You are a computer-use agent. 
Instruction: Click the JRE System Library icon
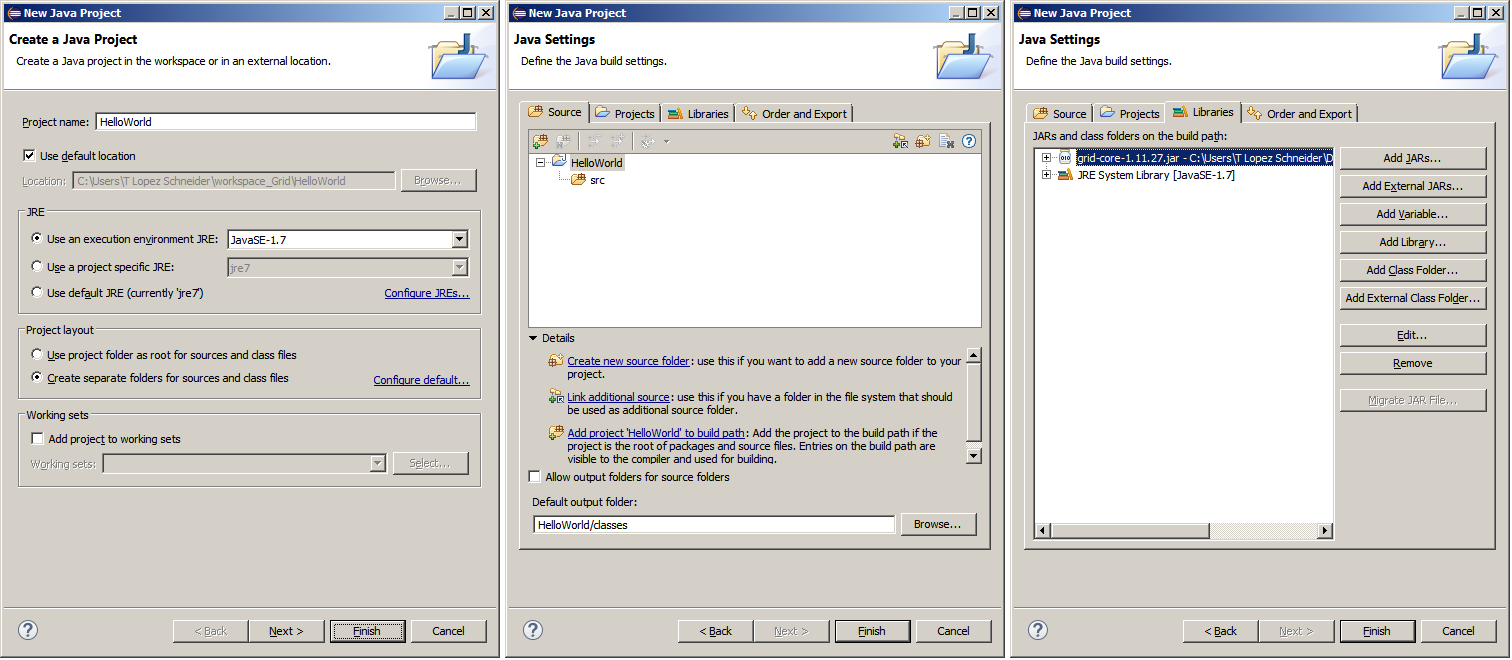[x=1065, y=175]
